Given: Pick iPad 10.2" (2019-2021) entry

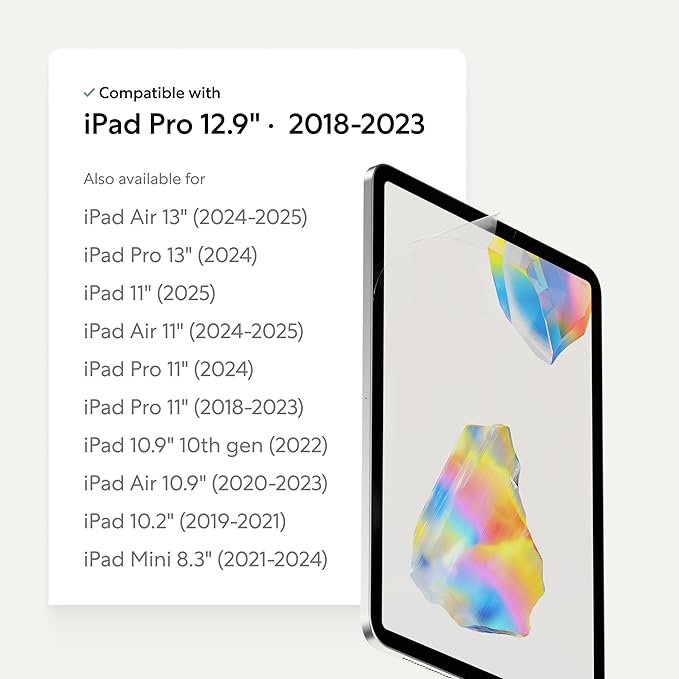Looking at the screenshot, I should [184, 521].
